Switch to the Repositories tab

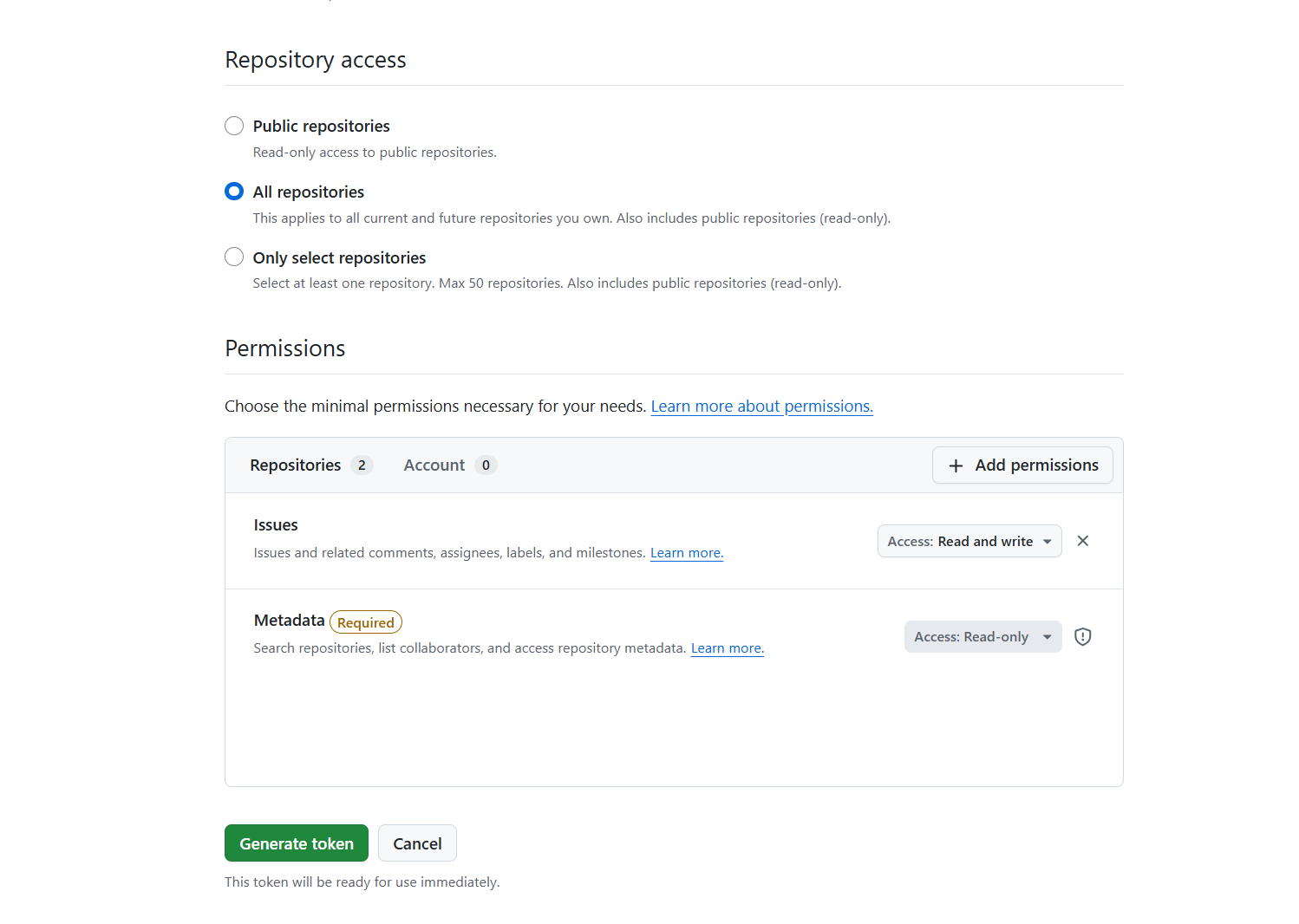311,465
